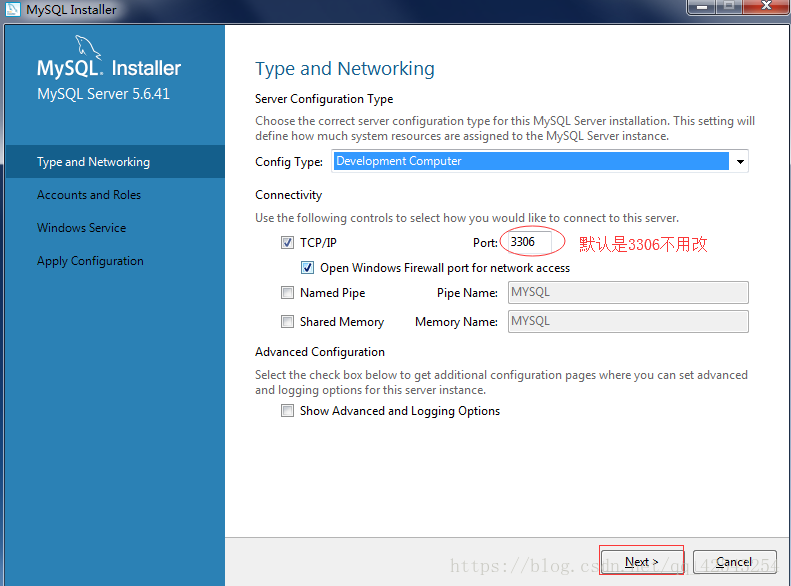
Task: Click the Type and Networking heading
Action: point(345,69)
